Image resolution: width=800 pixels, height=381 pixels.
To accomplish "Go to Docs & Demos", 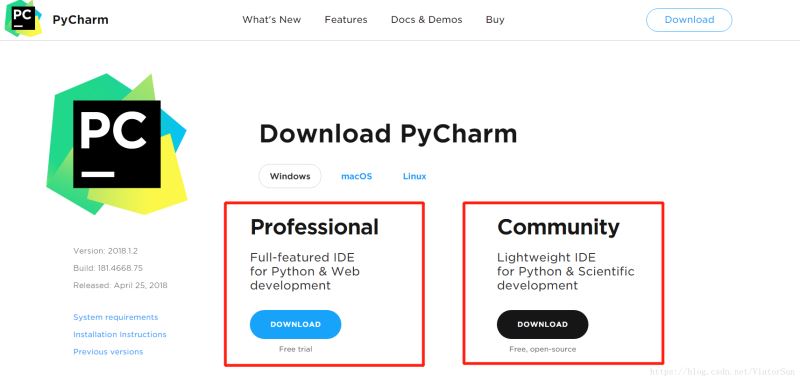I will [427, 20].
